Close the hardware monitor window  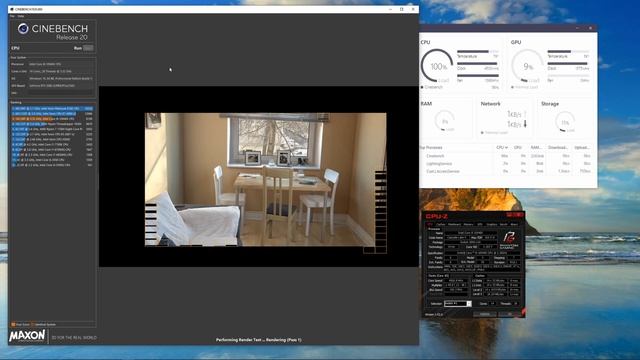[x=590, y=28]
